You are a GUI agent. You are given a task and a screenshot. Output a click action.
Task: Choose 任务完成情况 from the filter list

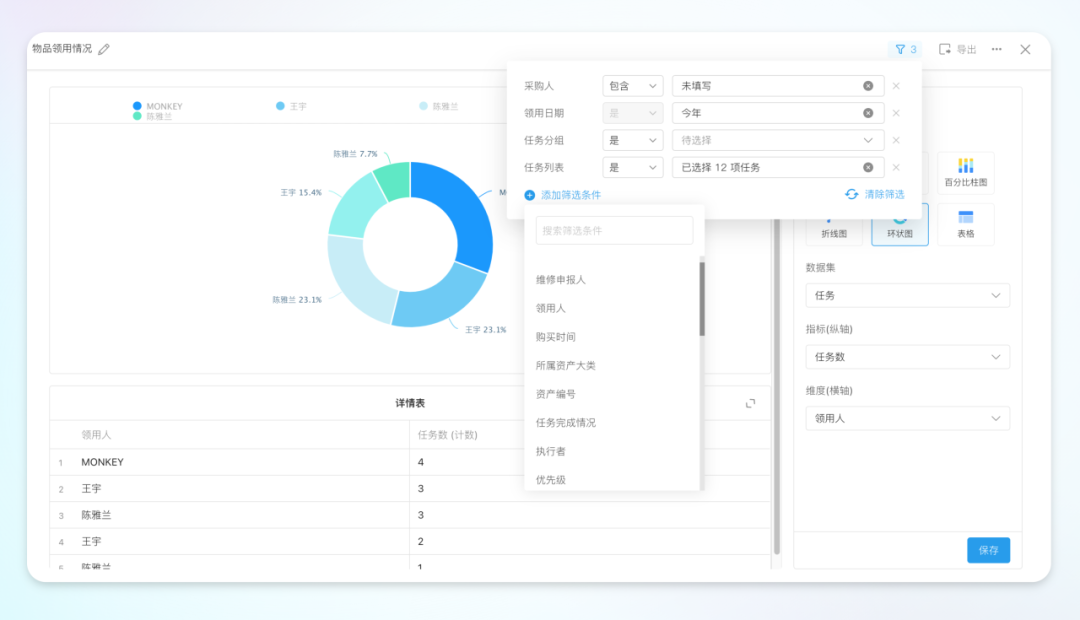[566, 423]
